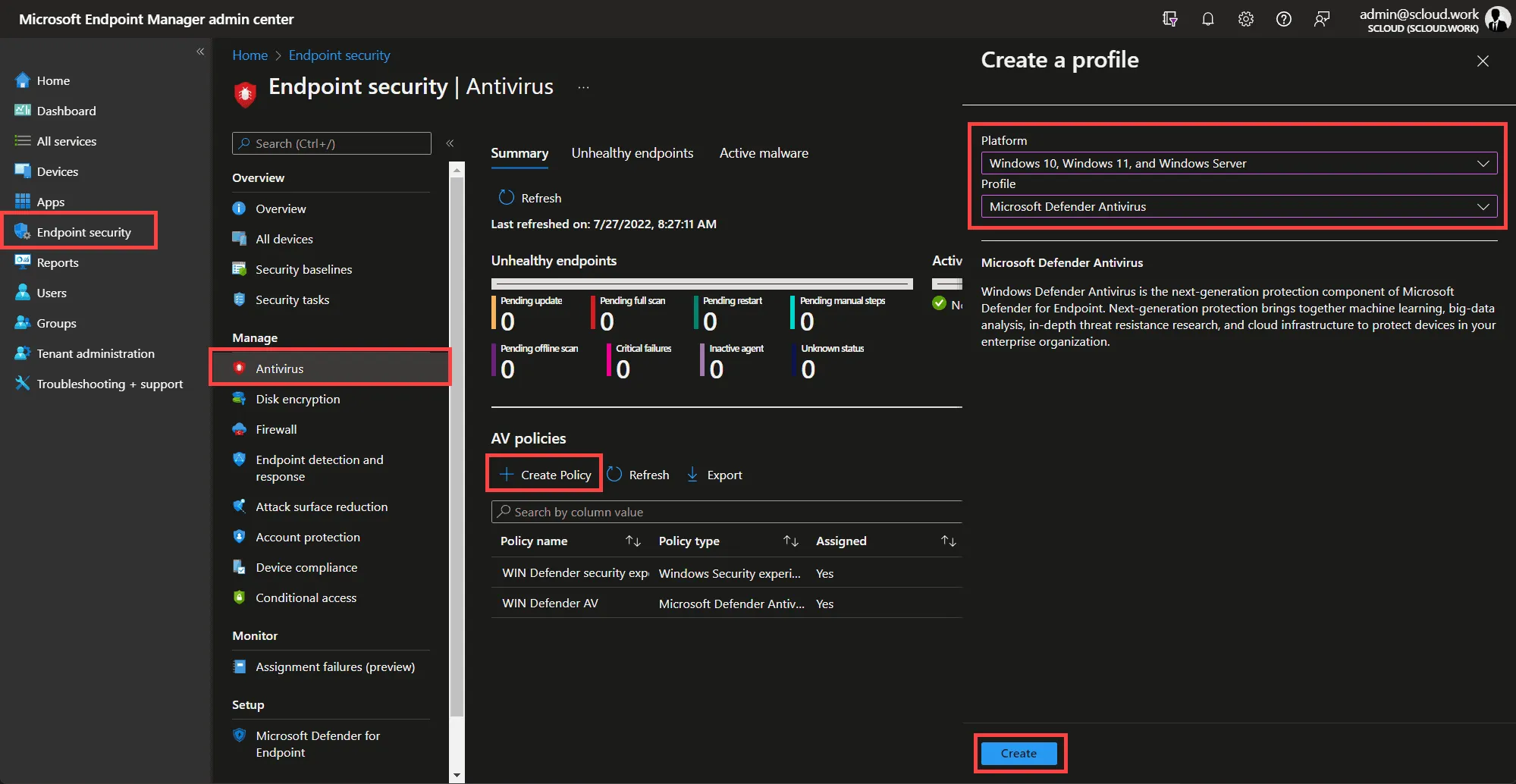Close the Create a profile pane
1516x784 pixels.
pos(1483,61)
